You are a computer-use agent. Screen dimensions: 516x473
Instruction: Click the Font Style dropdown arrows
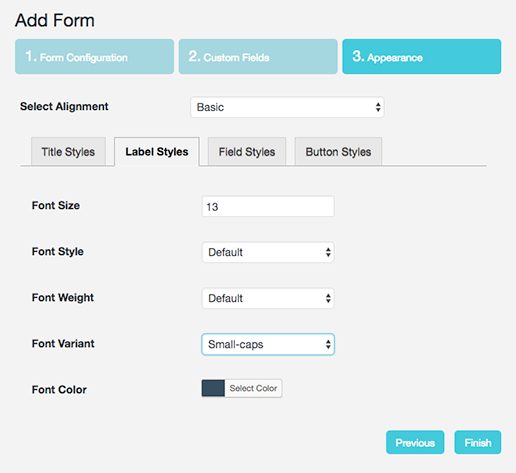tap(328, 252)
